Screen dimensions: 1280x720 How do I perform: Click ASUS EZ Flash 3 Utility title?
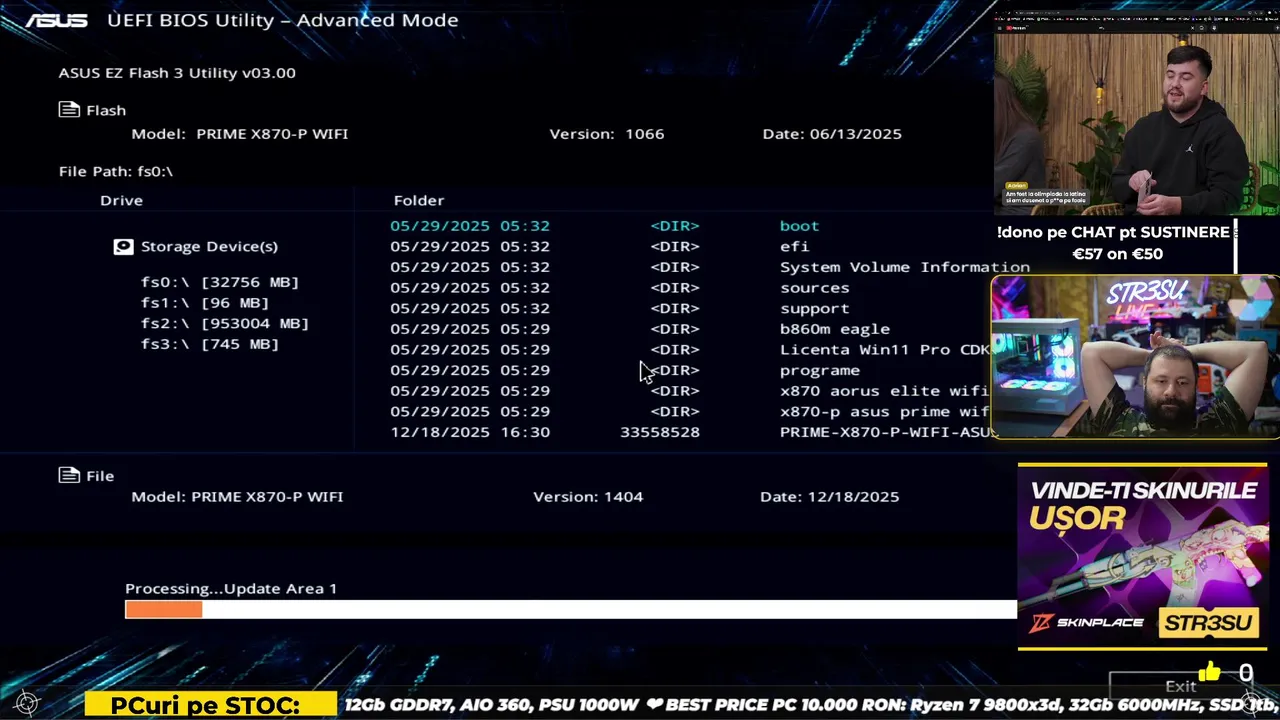pos(177,72)
